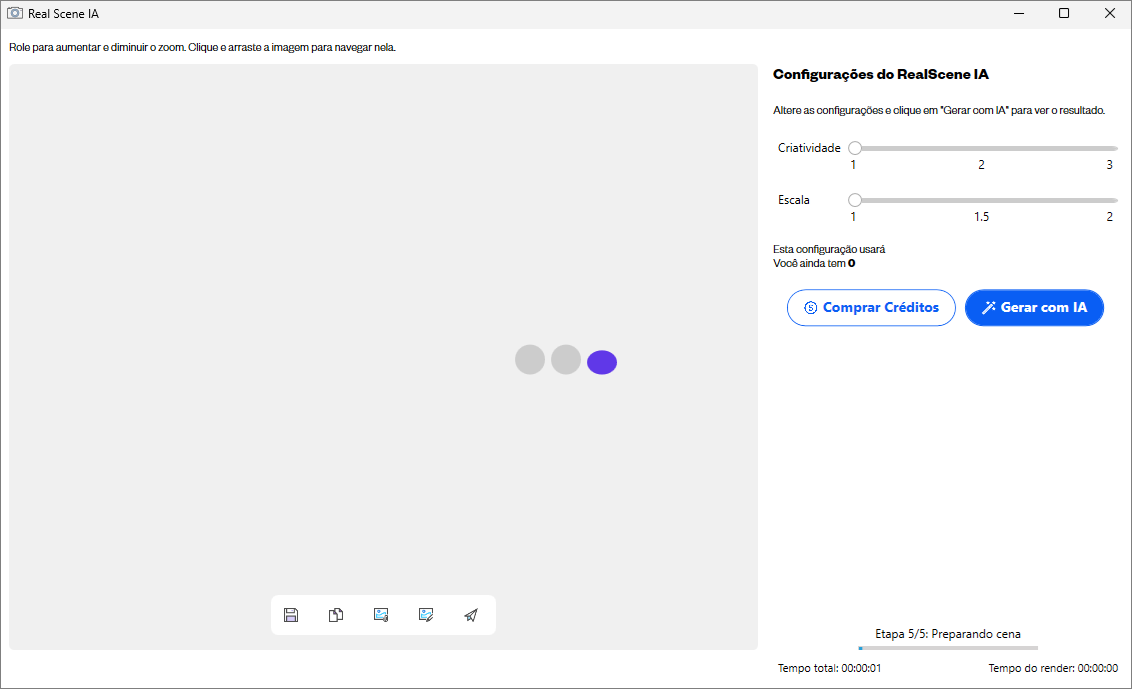1132x689 pixels.
Task: Click the 3 mark under Criatividade
Action: (1110, 165)
